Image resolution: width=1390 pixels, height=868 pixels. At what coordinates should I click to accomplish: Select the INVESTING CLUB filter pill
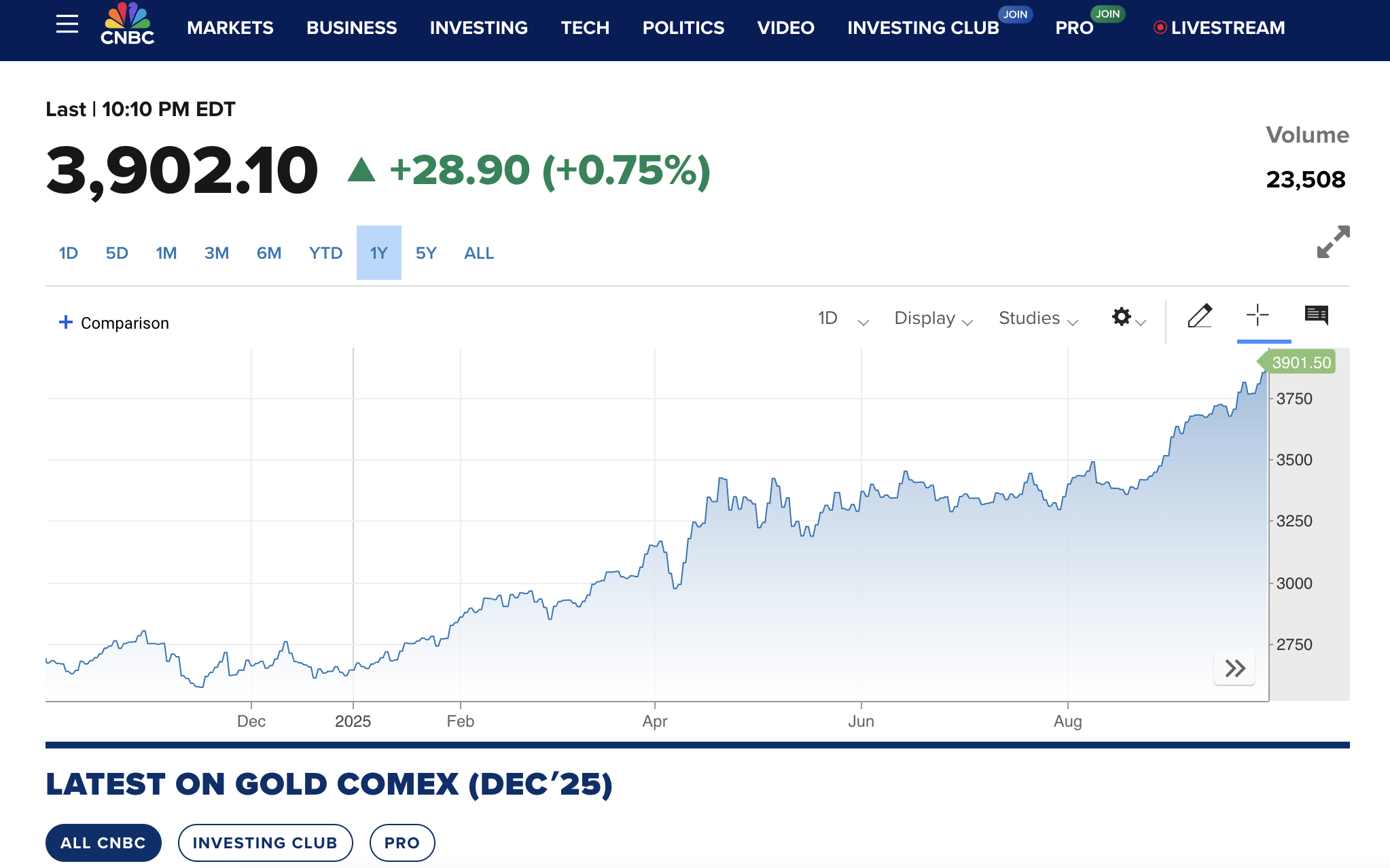click(x=265, y=843)
